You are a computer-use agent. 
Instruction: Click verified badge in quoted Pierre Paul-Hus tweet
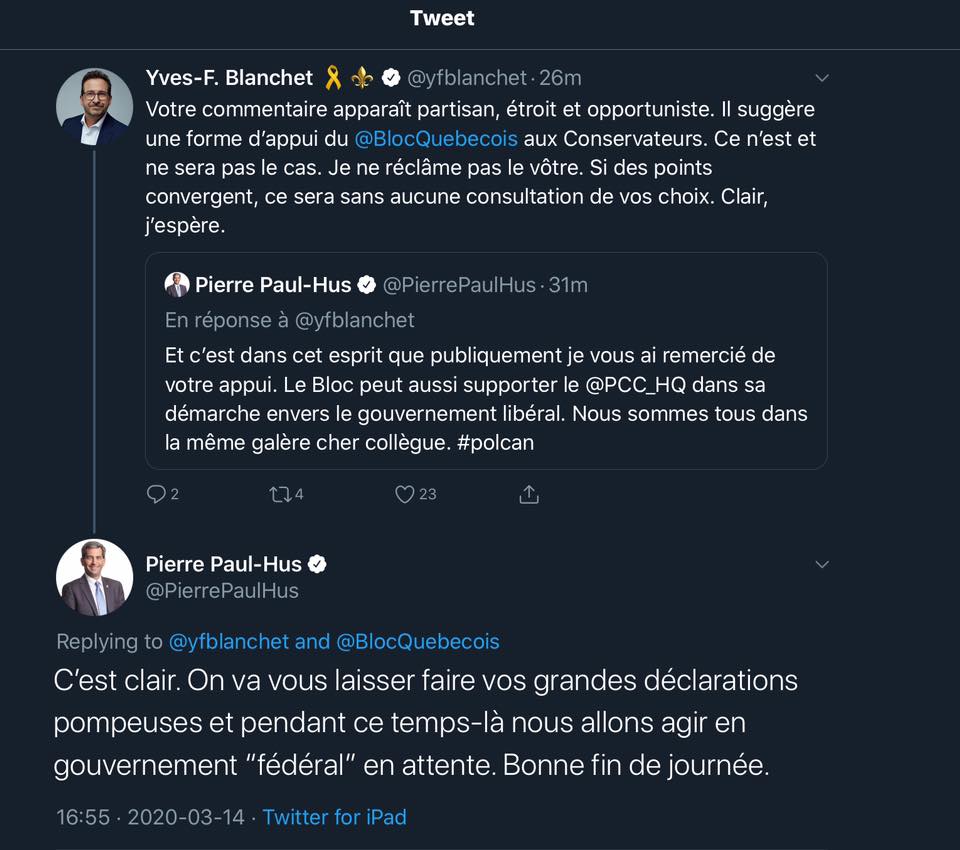tap(367, 285)
